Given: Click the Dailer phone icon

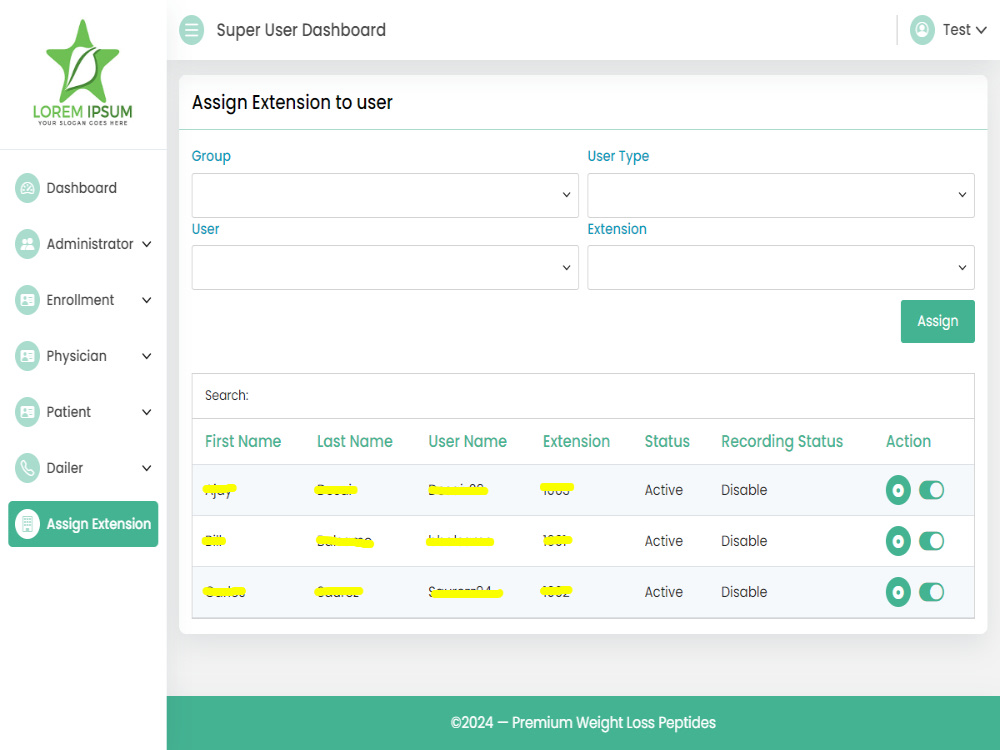Looking at the screenshot, I should point(27,468).
